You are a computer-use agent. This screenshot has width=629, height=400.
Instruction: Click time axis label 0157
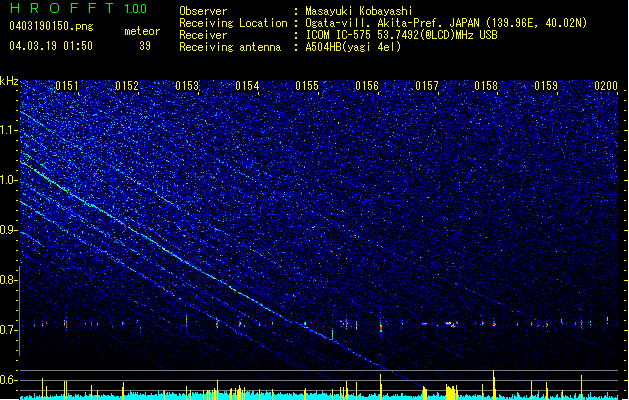pos(427,86)
